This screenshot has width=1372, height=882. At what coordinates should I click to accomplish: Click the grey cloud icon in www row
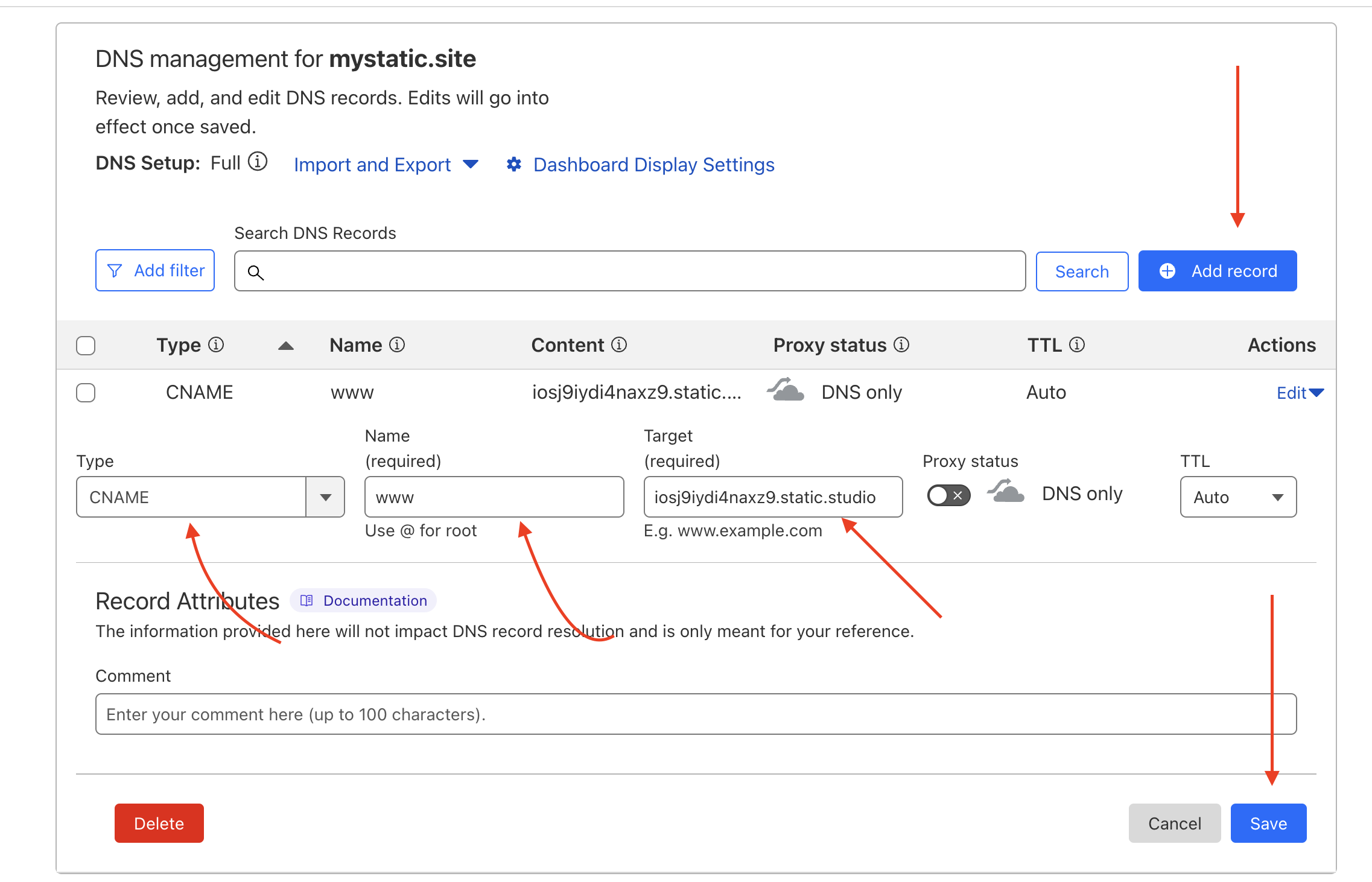(786, 390)
